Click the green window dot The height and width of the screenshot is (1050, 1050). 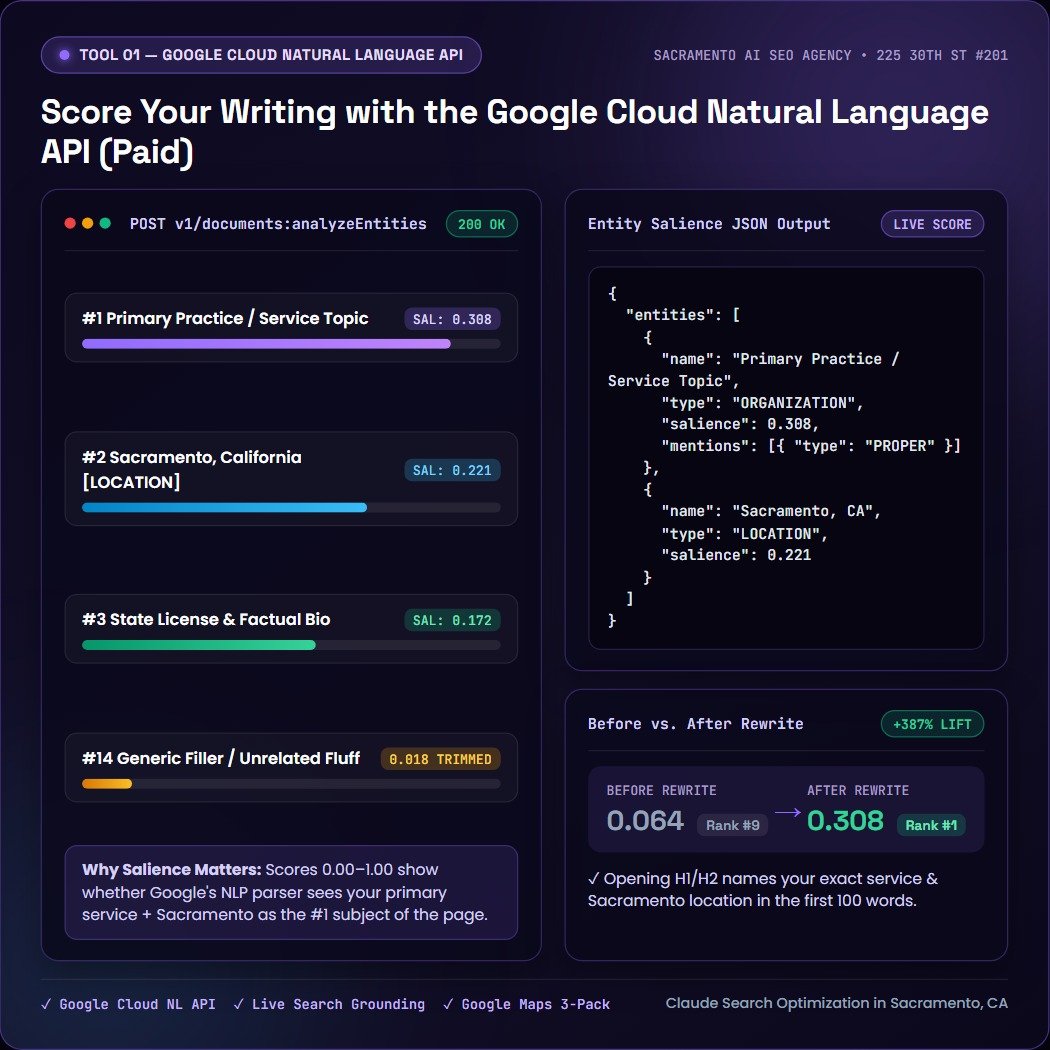tap(105, 223)
